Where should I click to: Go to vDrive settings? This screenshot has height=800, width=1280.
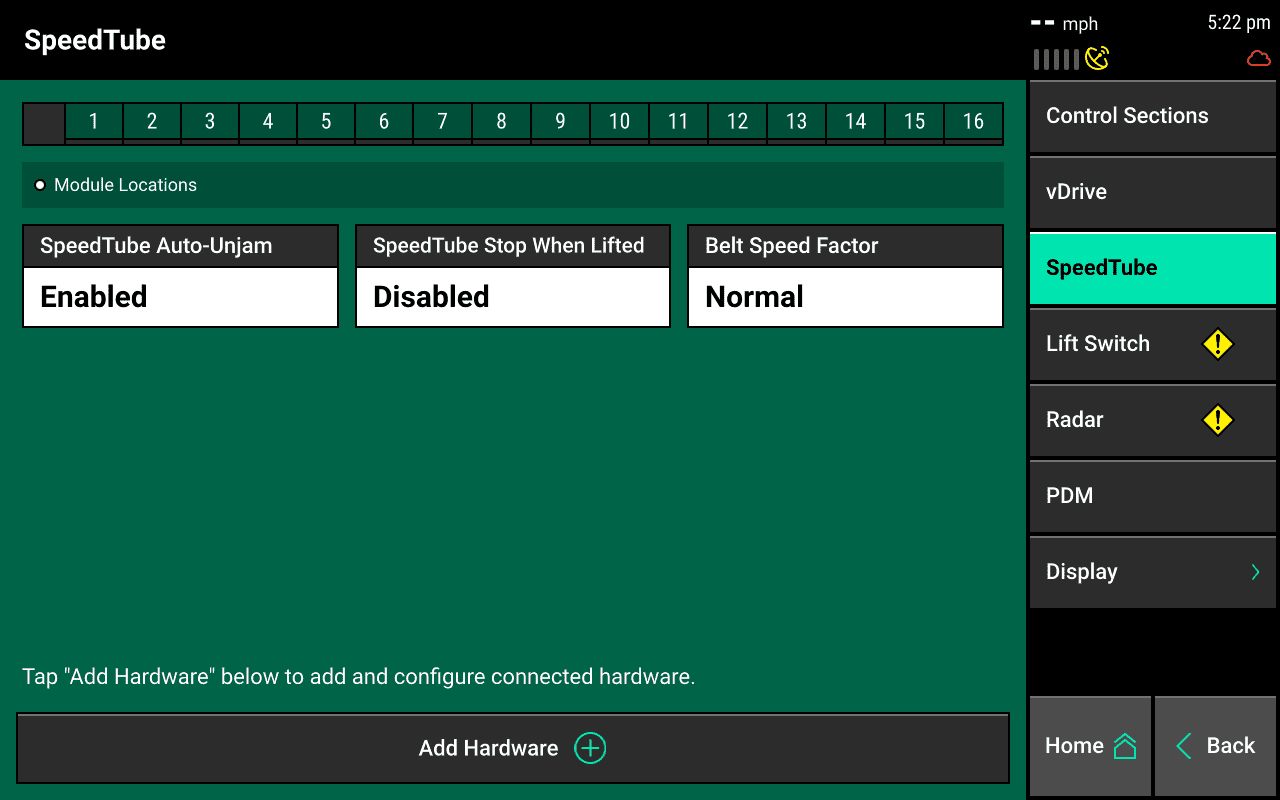[x=1153, y=192]
